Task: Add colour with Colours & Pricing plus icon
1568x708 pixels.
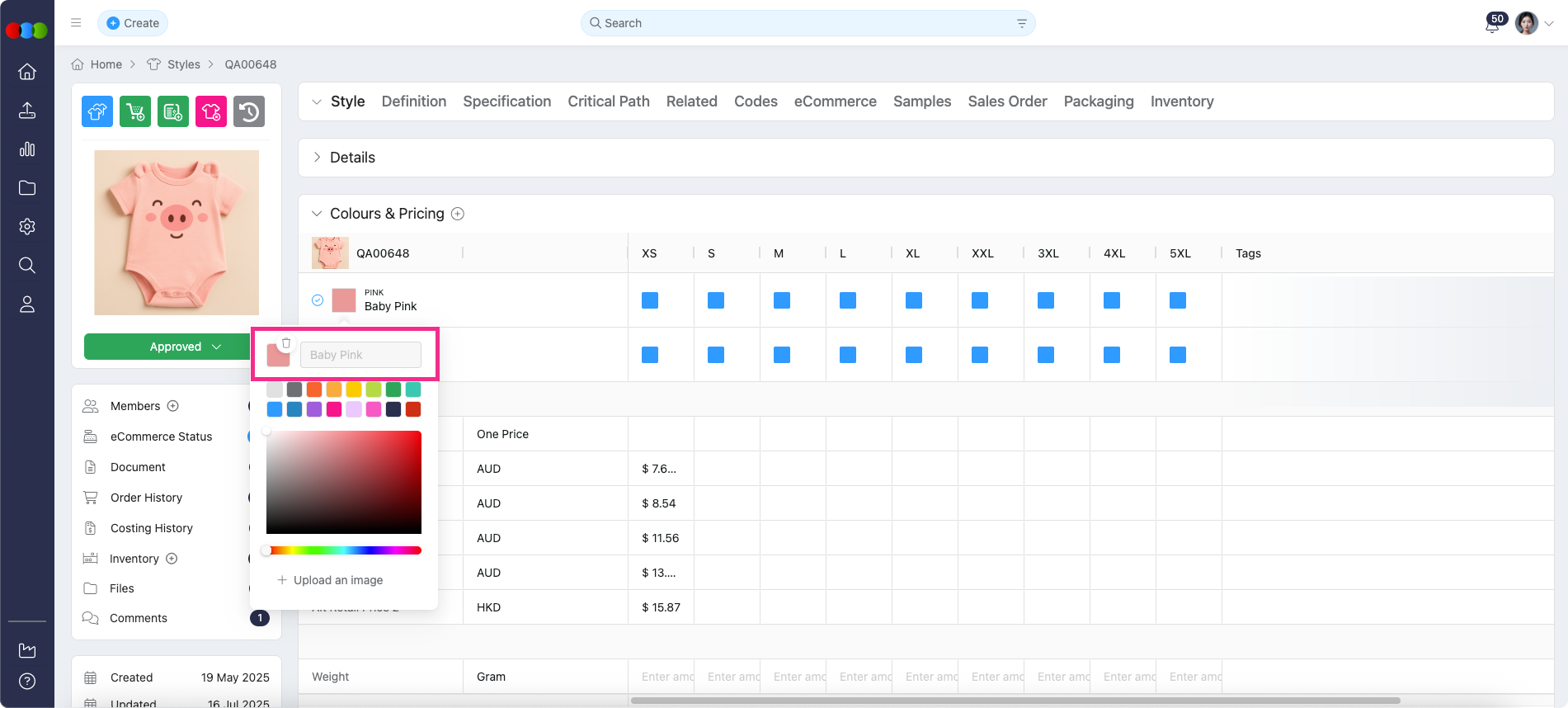Action: click(458, 214)
